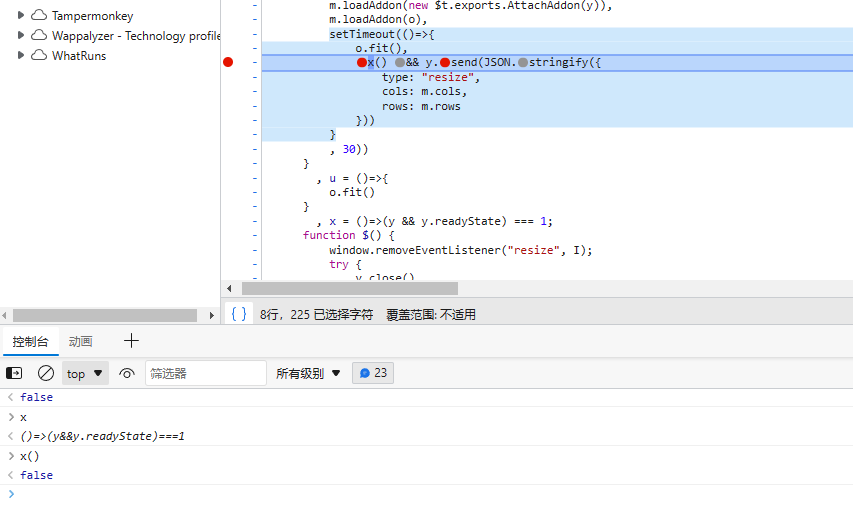Image resolution: width=853 pixels, height=505 pixels.
Task: Expand the Wappalyzer tree node
Action: point(21,35)
